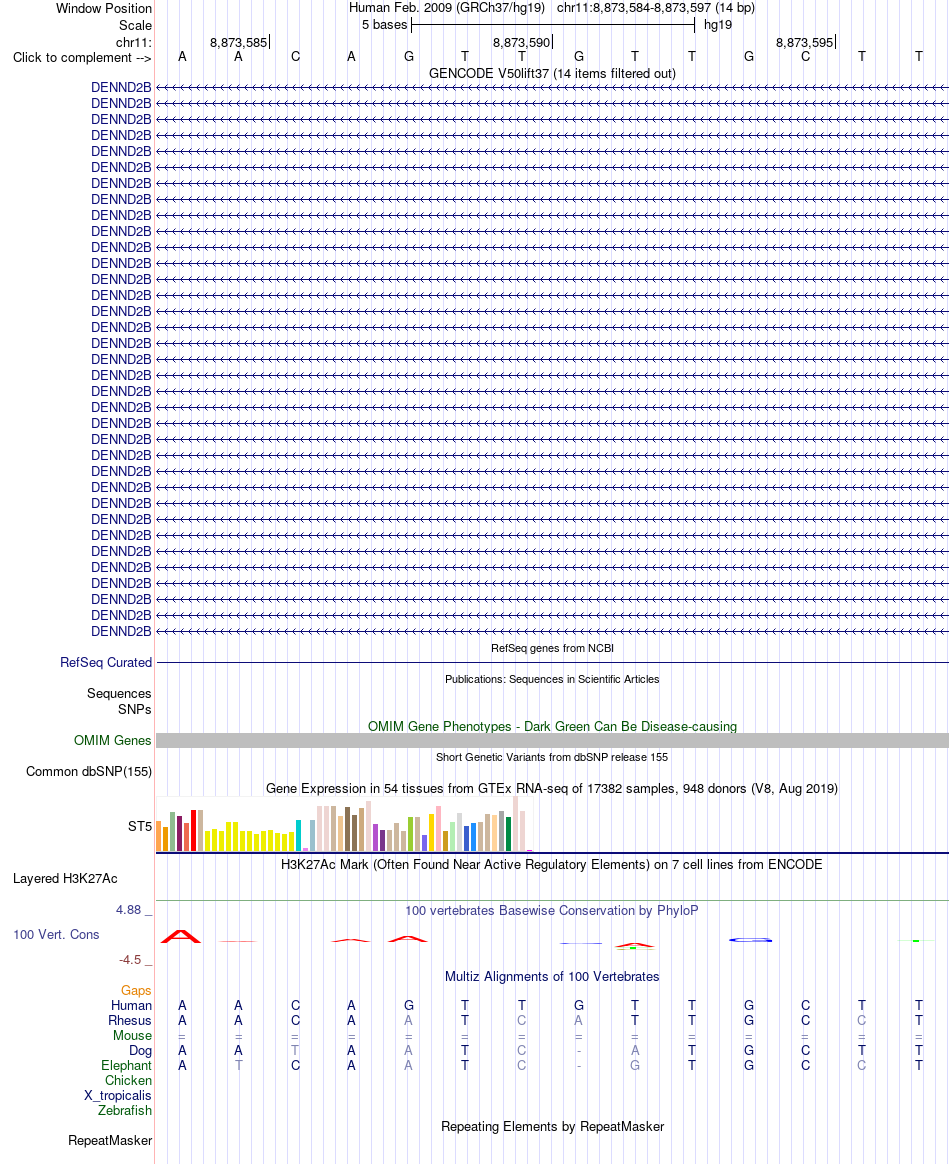This screenshot has width=950, height=1164.
Task: Open the RefSeq Curated track label
Action: pyautogui.click(x=106, y=662)
